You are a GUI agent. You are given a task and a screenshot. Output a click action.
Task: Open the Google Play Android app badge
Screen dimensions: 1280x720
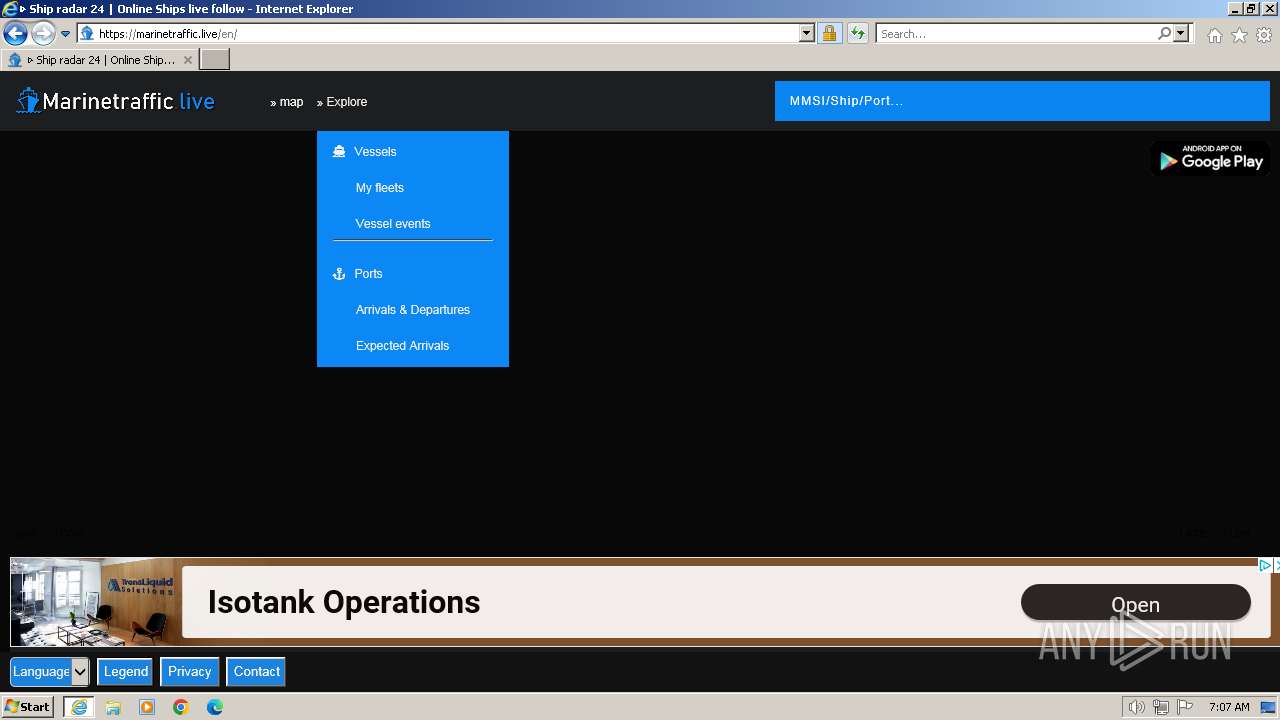[1209, 158]
